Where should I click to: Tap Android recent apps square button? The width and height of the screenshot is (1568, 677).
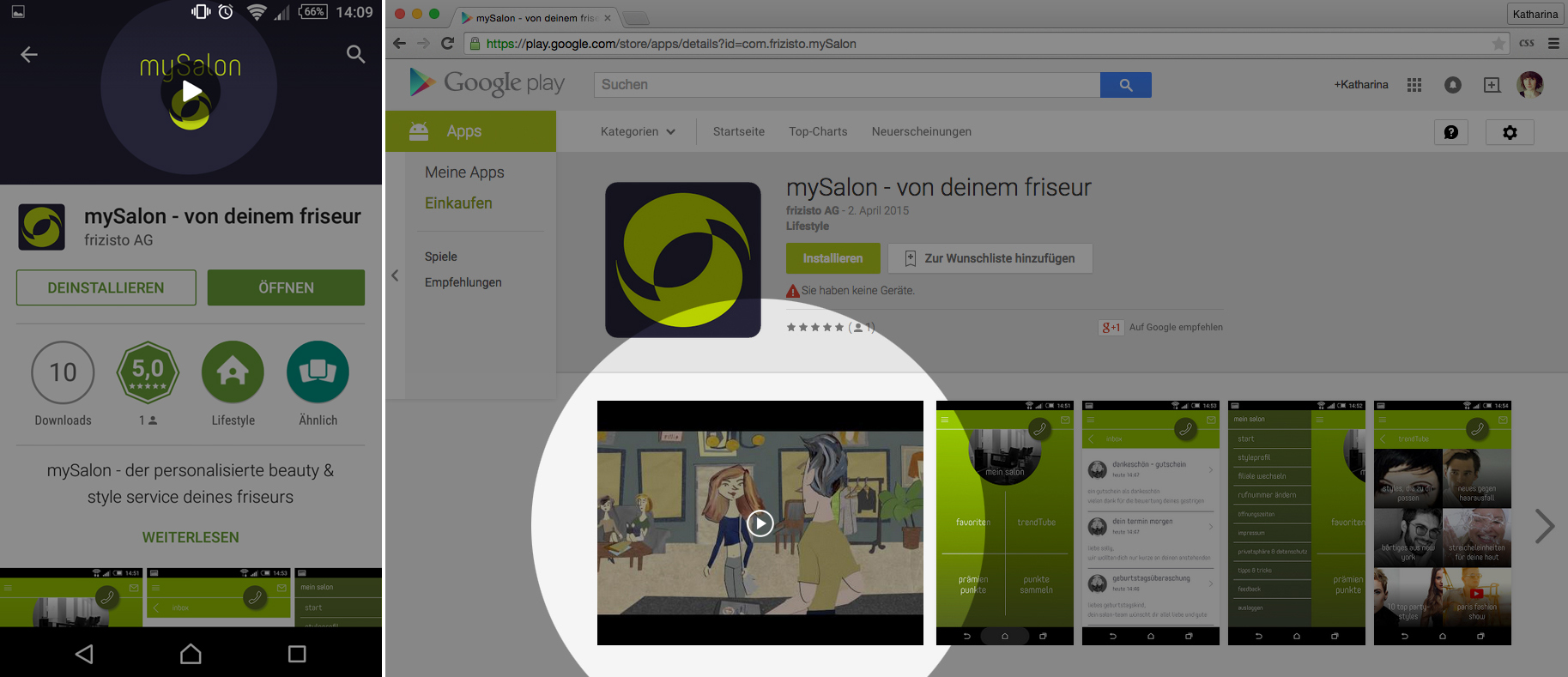tap(297, 654)
